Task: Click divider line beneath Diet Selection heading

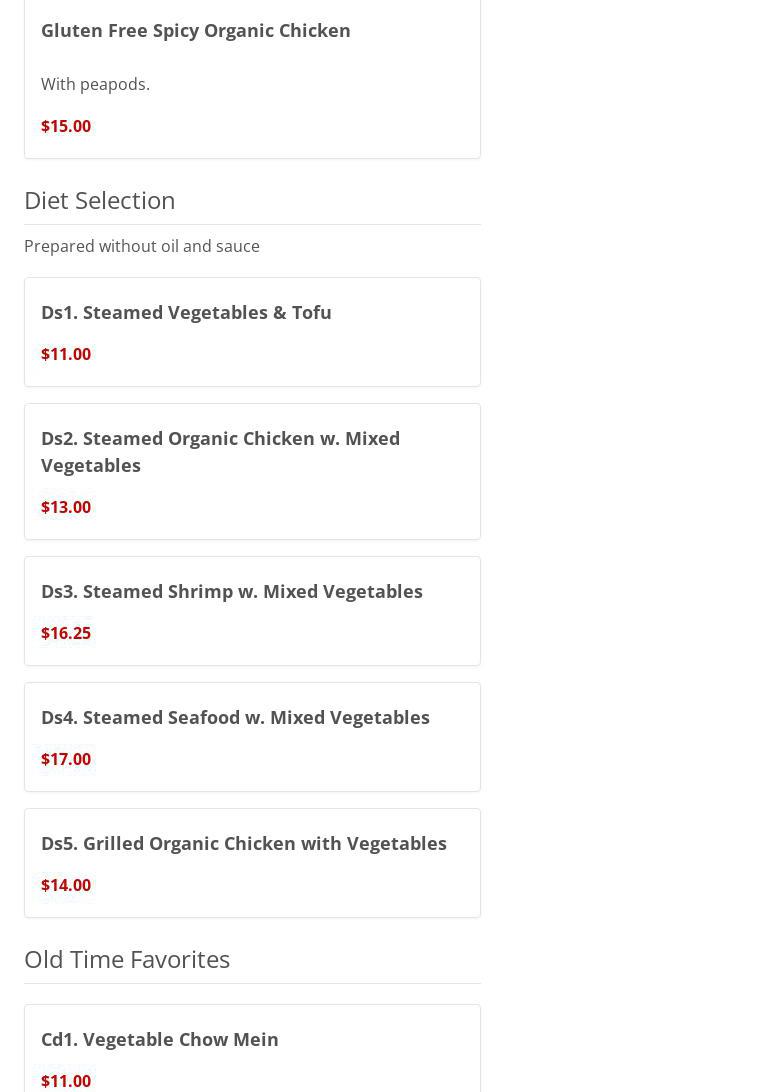Action: click(x=252, y=224)
